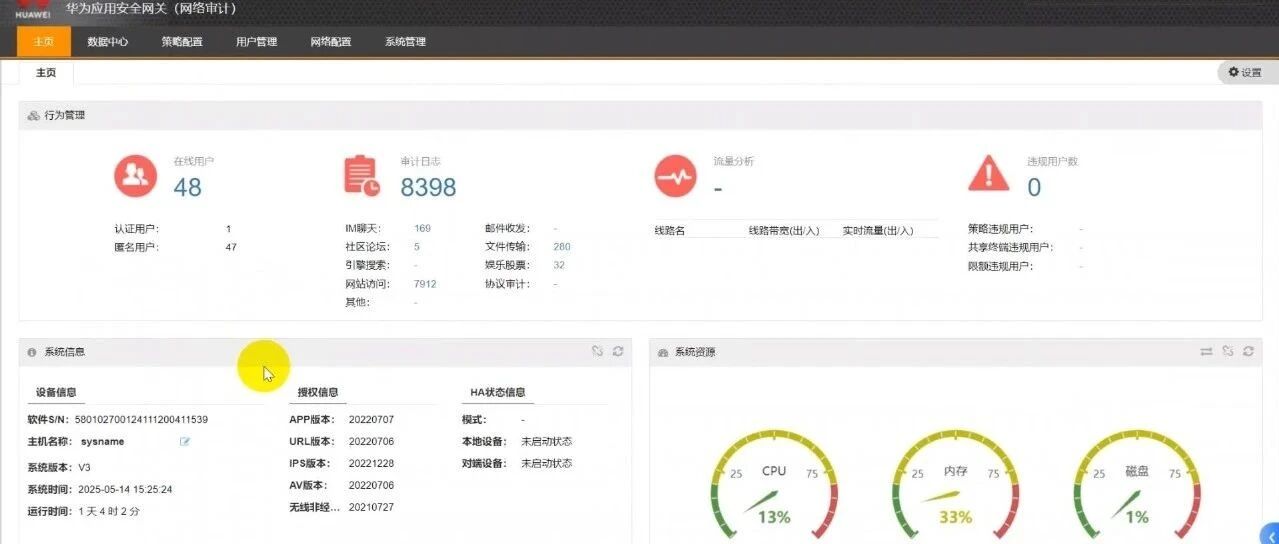Click the 本地设备 未启动状态 value
The height and width of the screenshot is (544, 1279).
[x=546, y=441]
